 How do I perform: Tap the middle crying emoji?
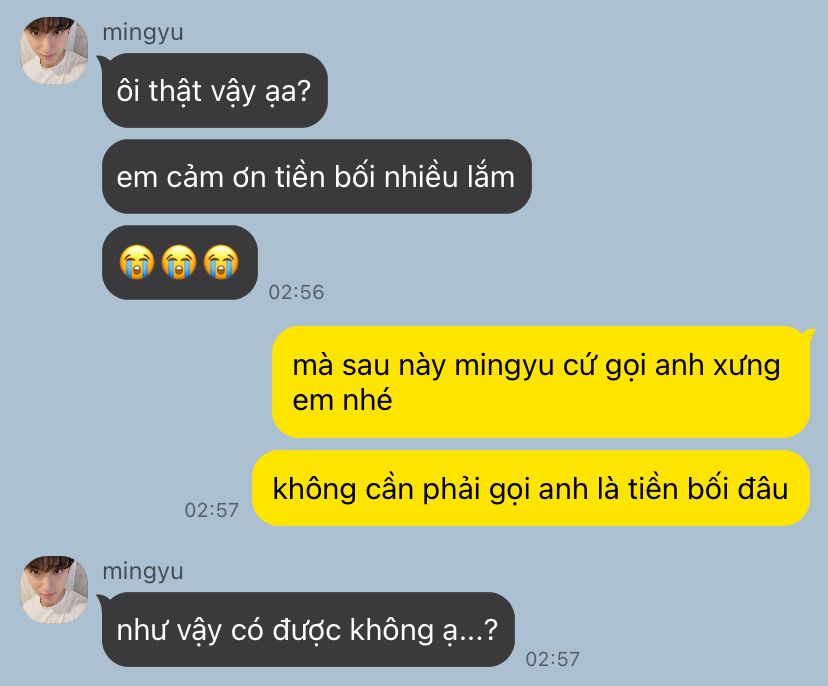pyautogui.click(x=179, y=262)
